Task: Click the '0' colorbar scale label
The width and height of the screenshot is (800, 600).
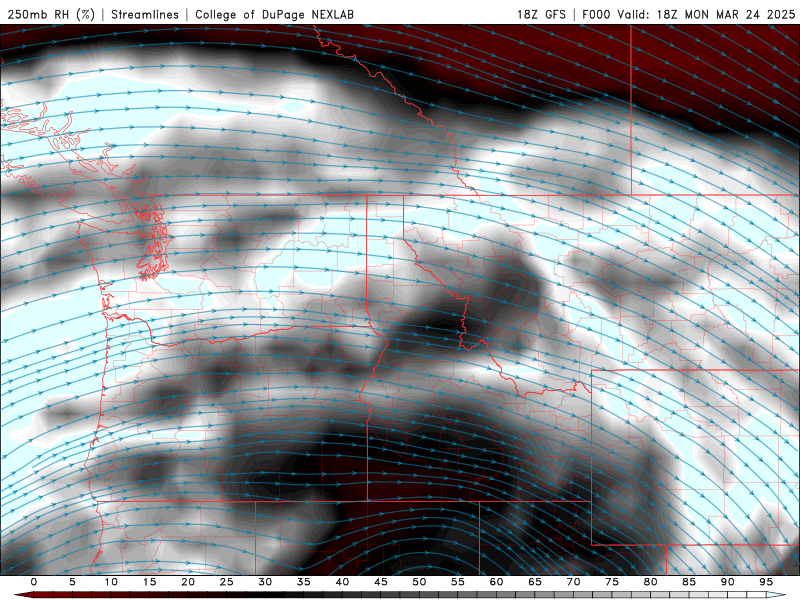Action: click(34, 582)
